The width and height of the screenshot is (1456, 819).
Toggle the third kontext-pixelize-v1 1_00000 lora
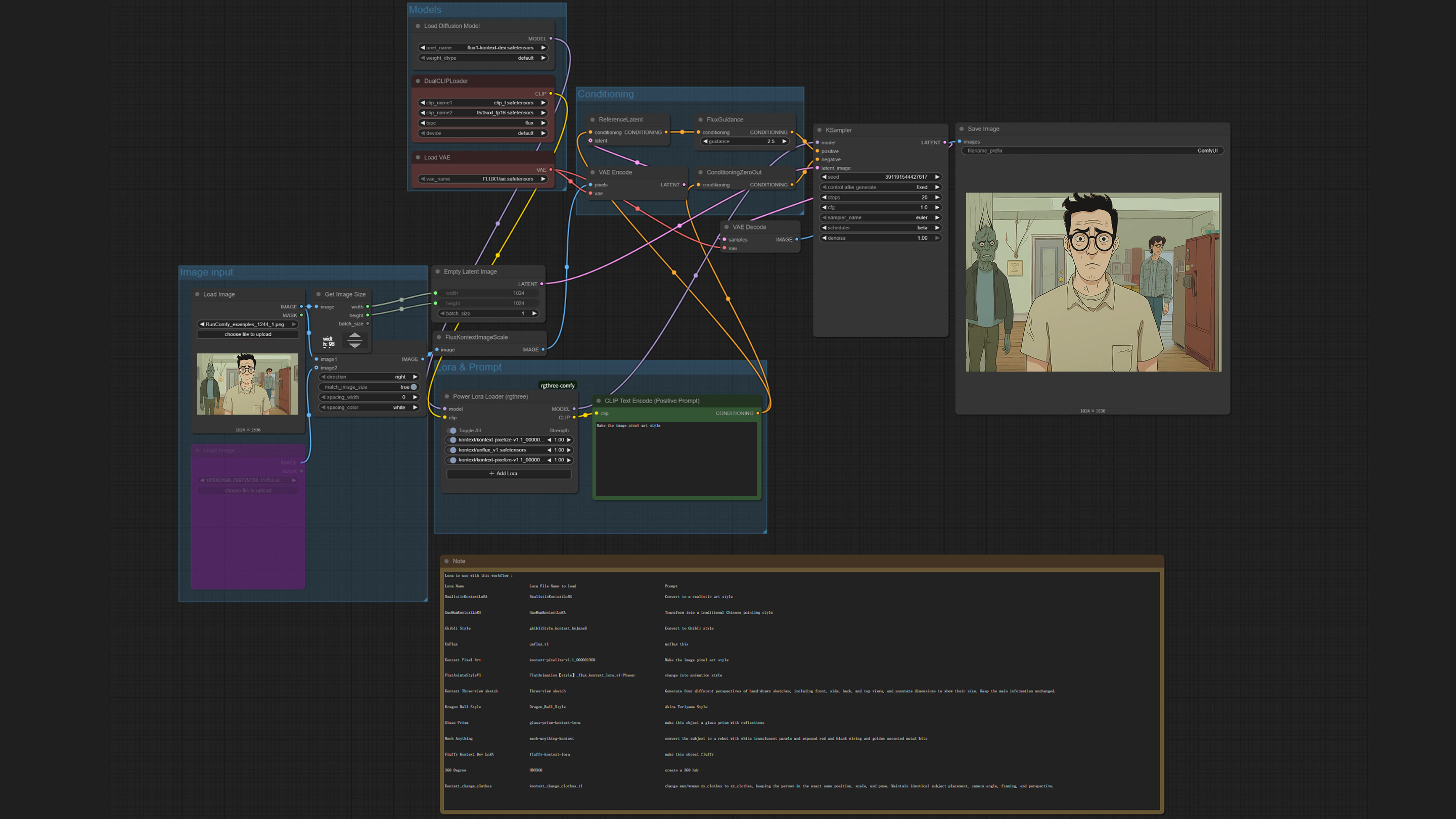[x=451, y=460]
